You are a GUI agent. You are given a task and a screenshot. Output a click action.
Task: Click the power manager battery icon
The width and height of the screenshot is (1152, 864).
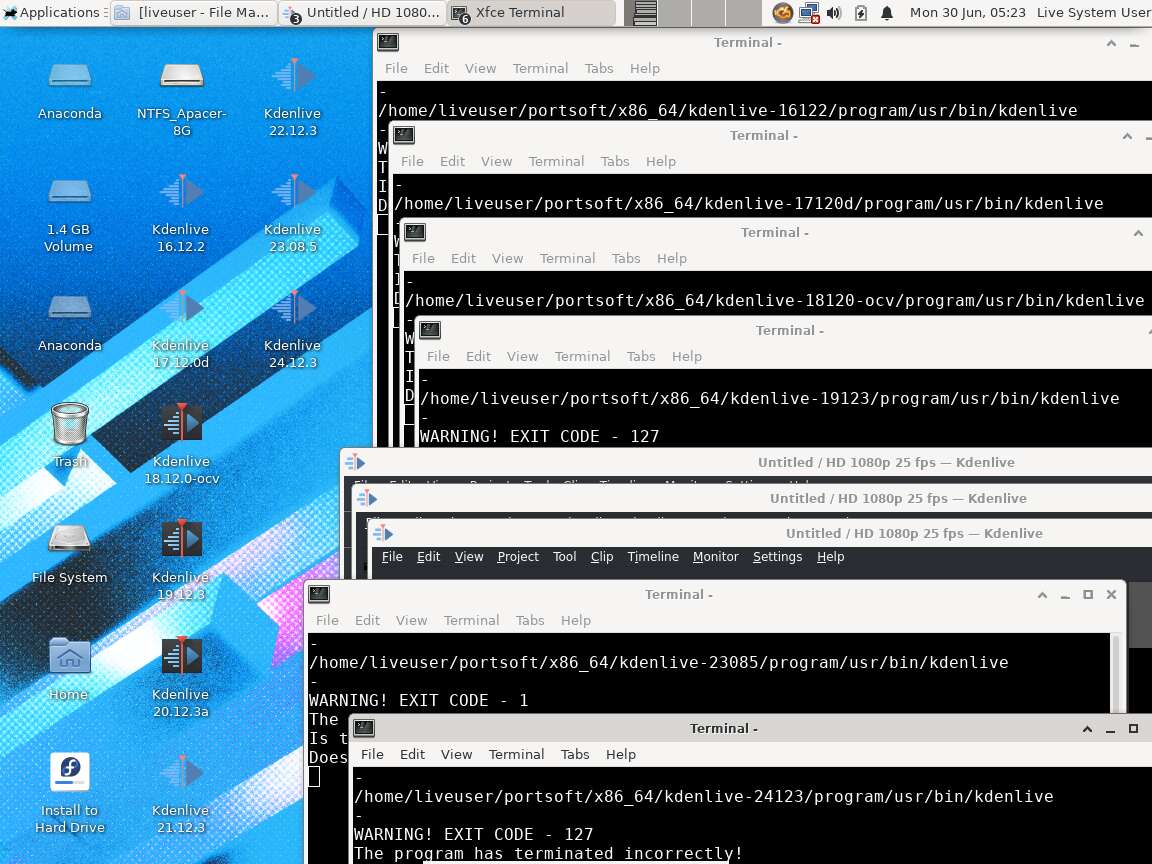(860, 12)
